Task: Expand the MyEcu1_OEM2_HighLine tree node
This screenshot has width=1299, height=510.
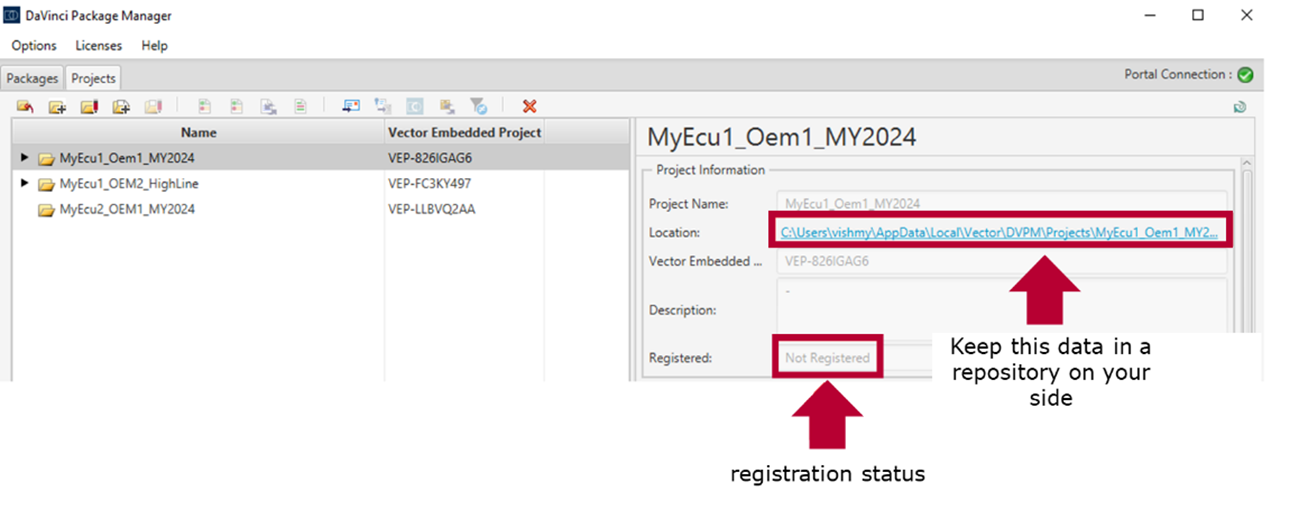Action: [x=25, y=184]
